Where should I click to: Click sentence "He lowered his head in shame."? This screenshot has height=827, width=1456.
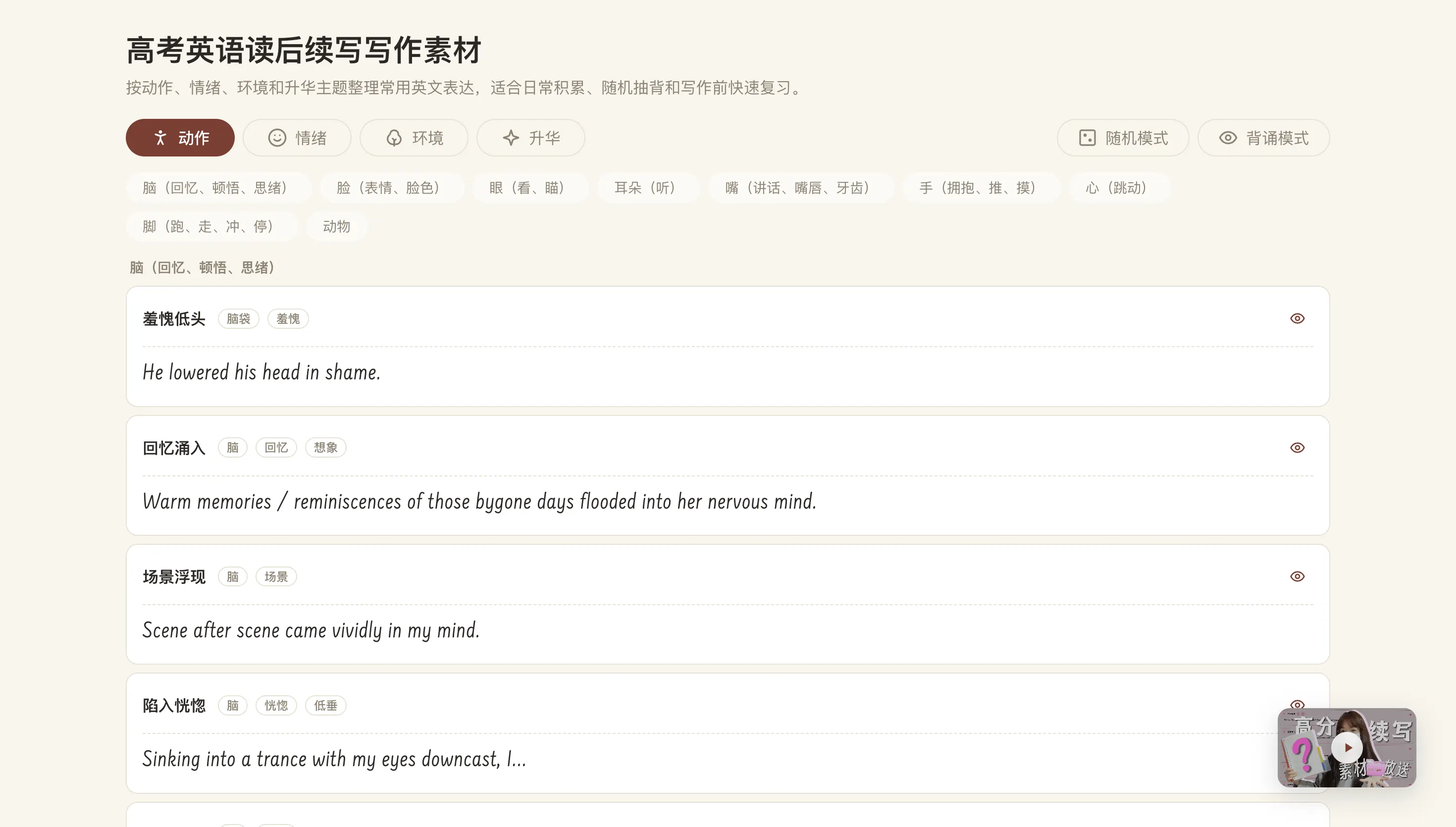click(261, 372)
